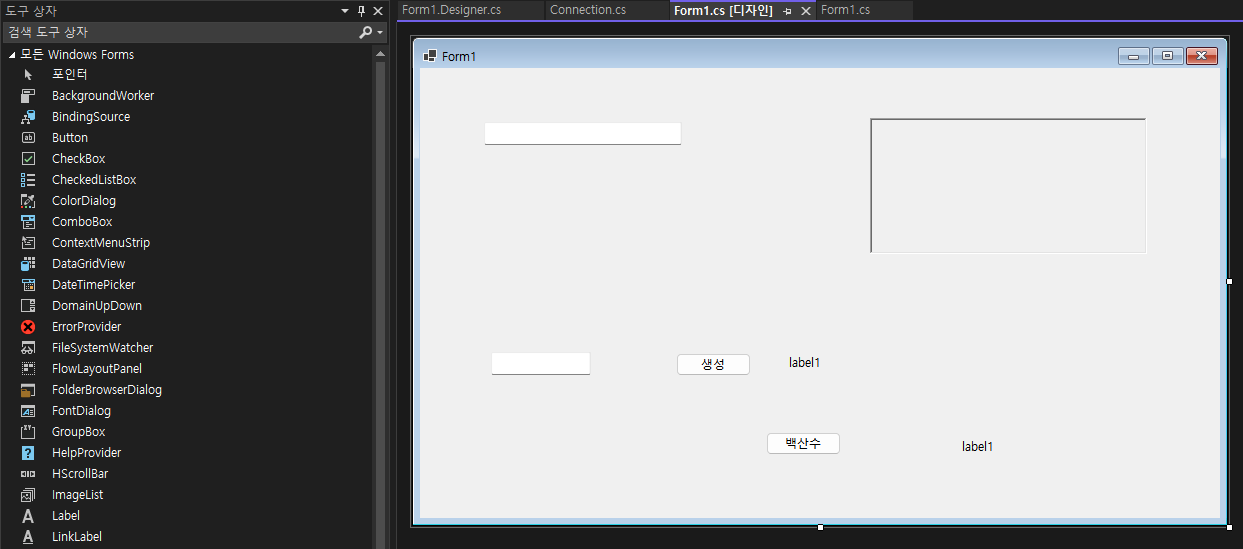This screenshot has height=549, width=1243.
Task: Pick the FontDialog component icon
Action: tap(28, 411)
